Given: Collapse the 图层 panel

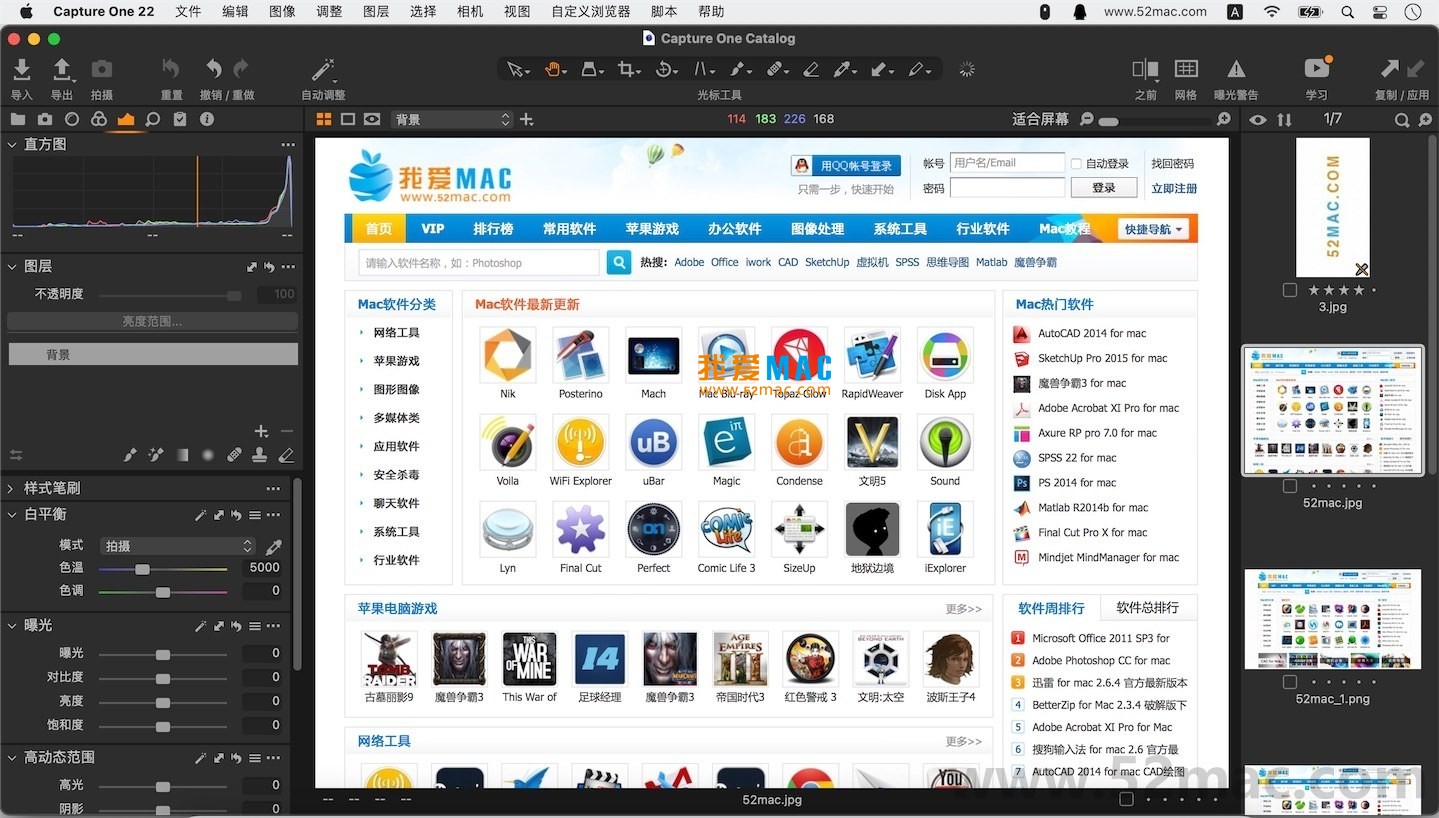Looking at the screenshot, I should point(12,266).
